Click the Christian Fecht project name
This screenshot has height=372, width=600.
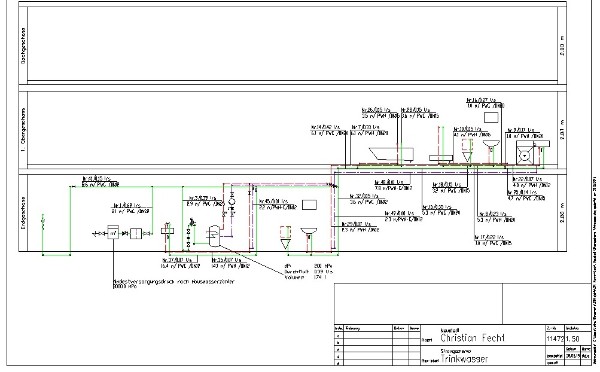pos(473,338)
